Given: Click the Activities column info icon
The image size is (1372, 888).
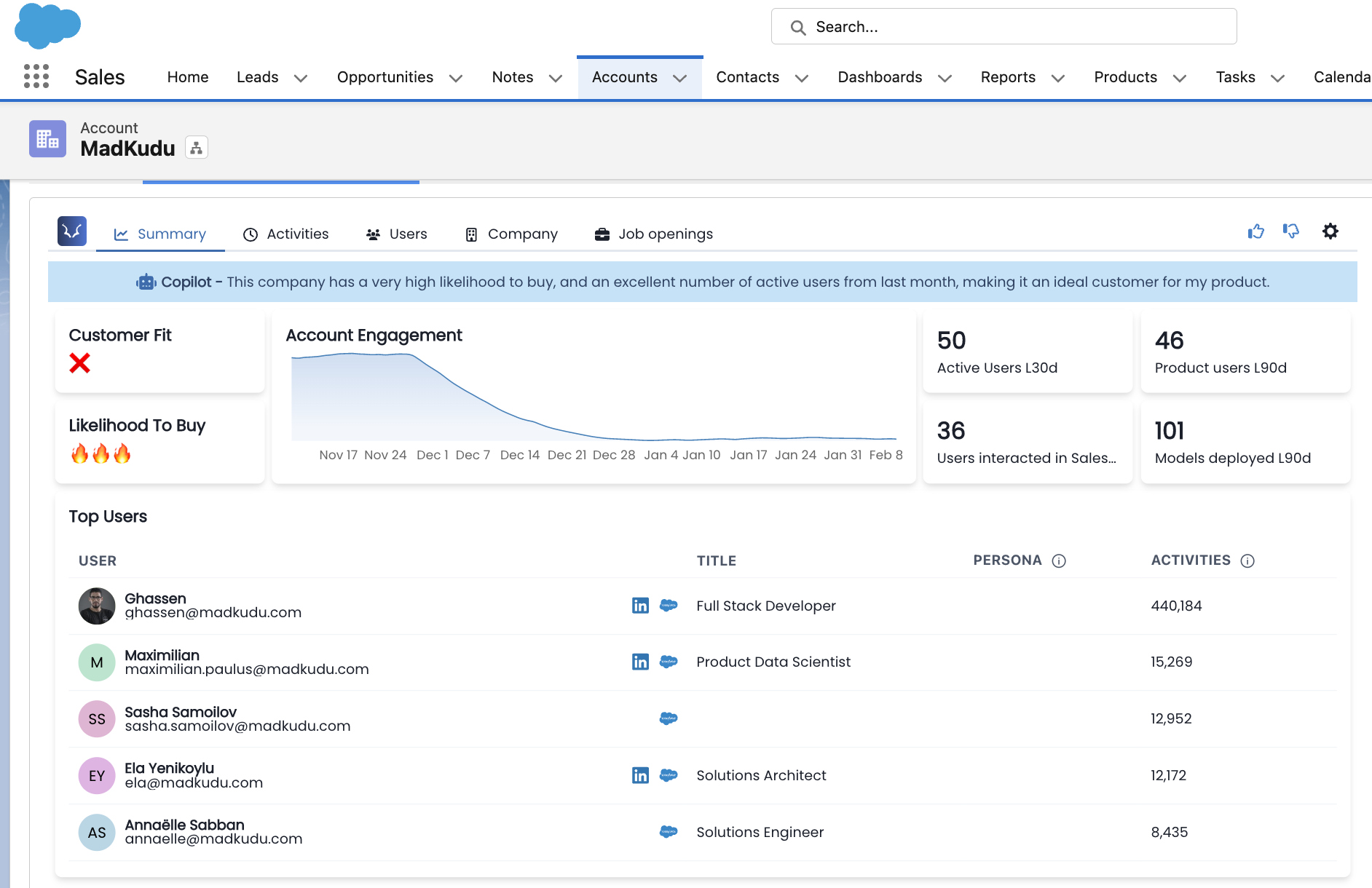Looking at the screenshot, I should click(1247, 560).
